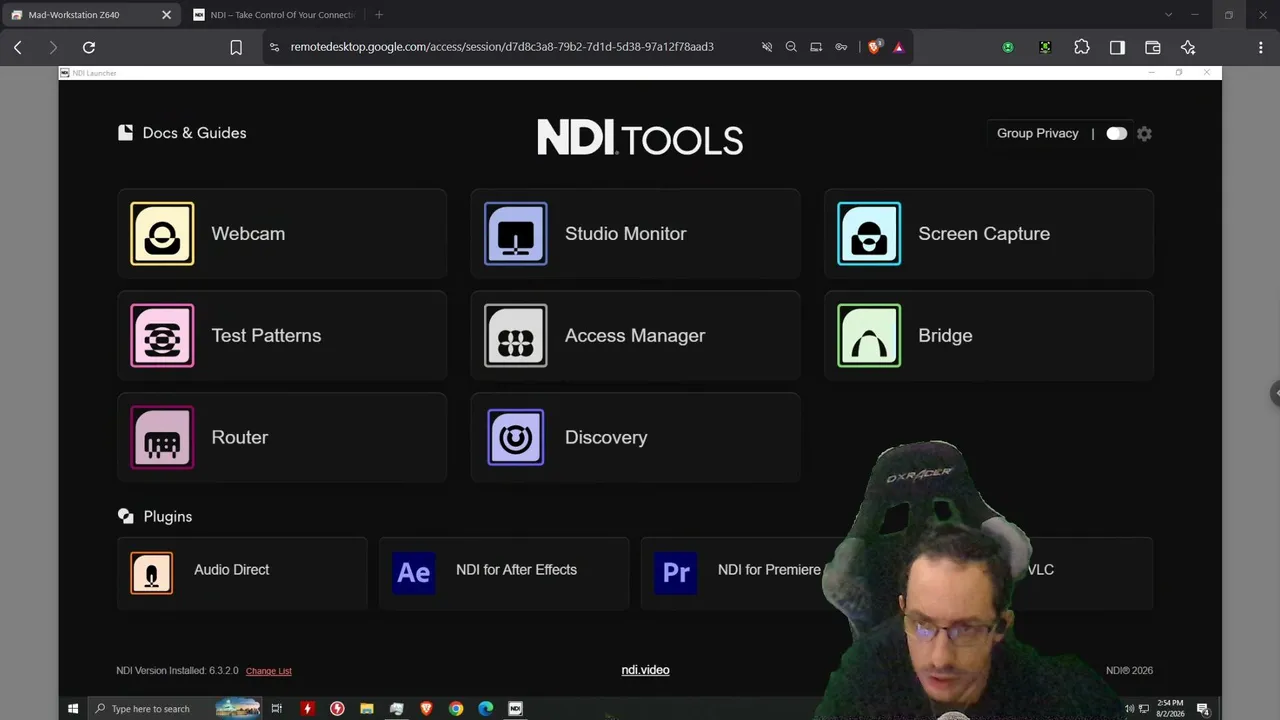Click the Docs & Guides document icon
Viewport: 1280px width, 720px height.
(125, 133)
